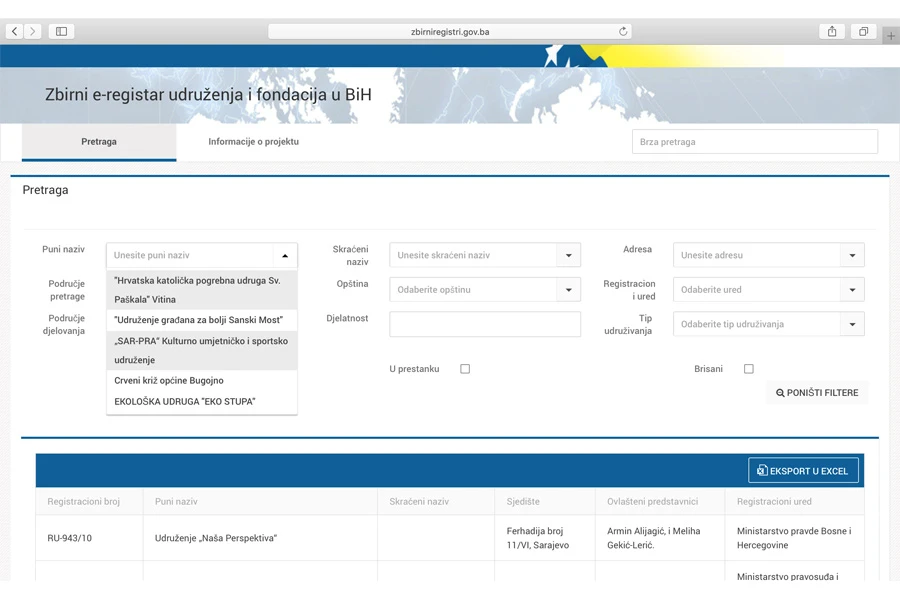Open the Odaberite ured dropdown arrow

coord(852,290)
